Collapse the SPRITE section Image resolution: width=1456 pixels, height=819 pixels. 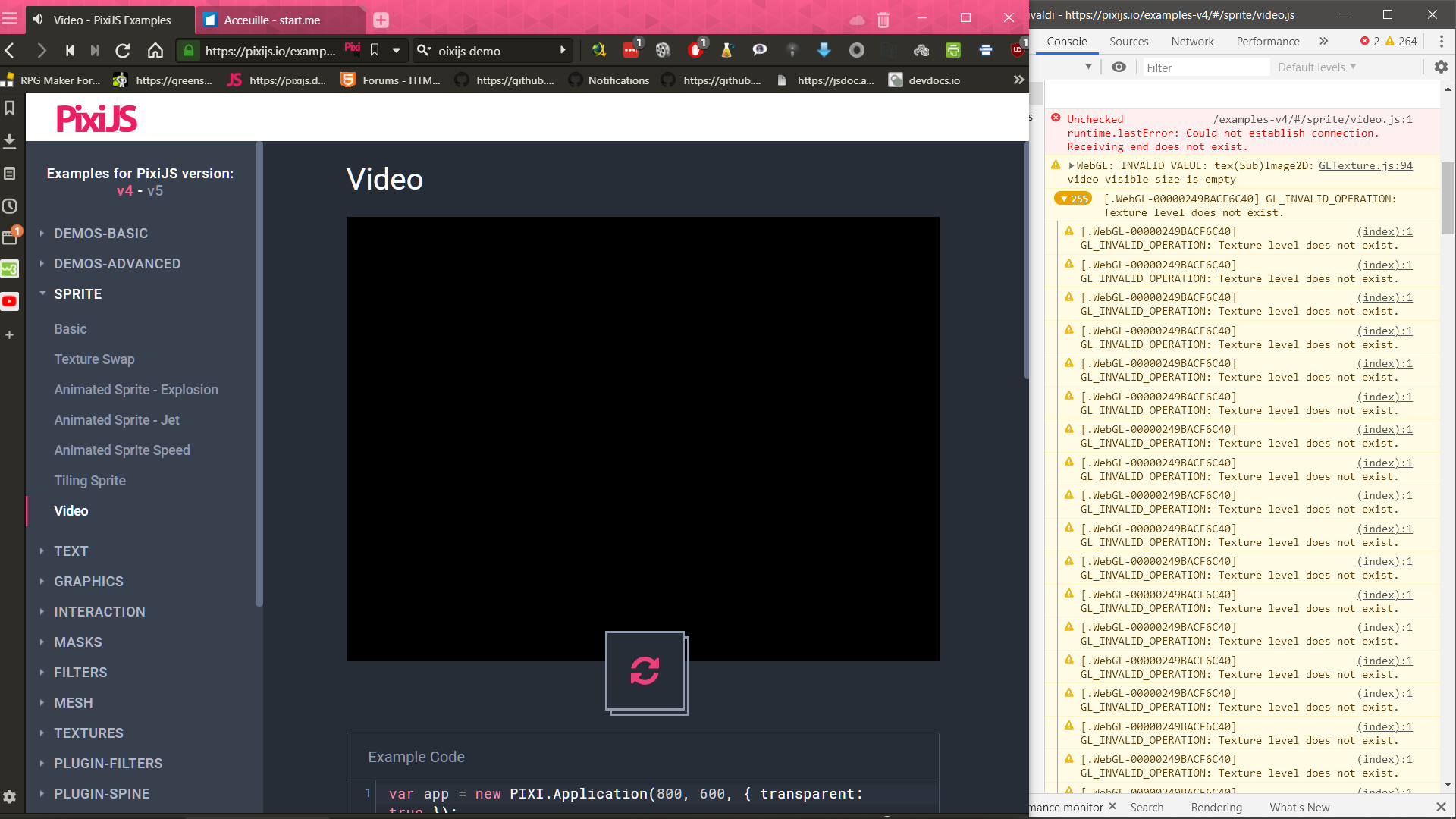pyautogui.click(x=78, y=293)
